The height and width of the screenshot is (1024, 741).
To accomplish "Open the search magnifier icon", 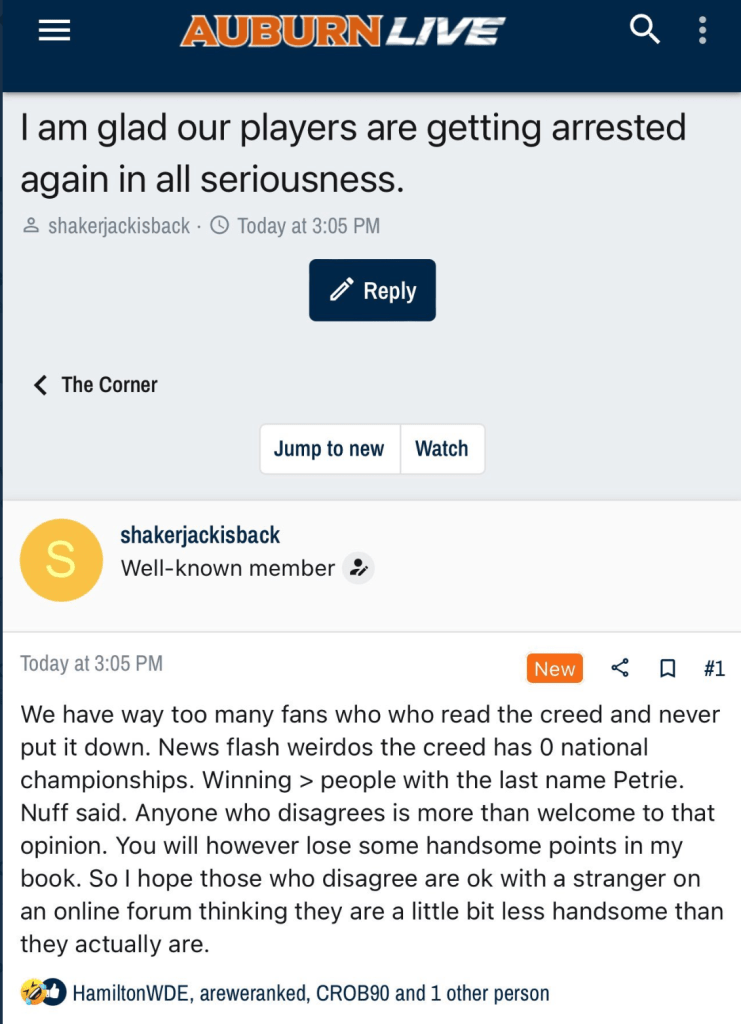I will (645, 31).
